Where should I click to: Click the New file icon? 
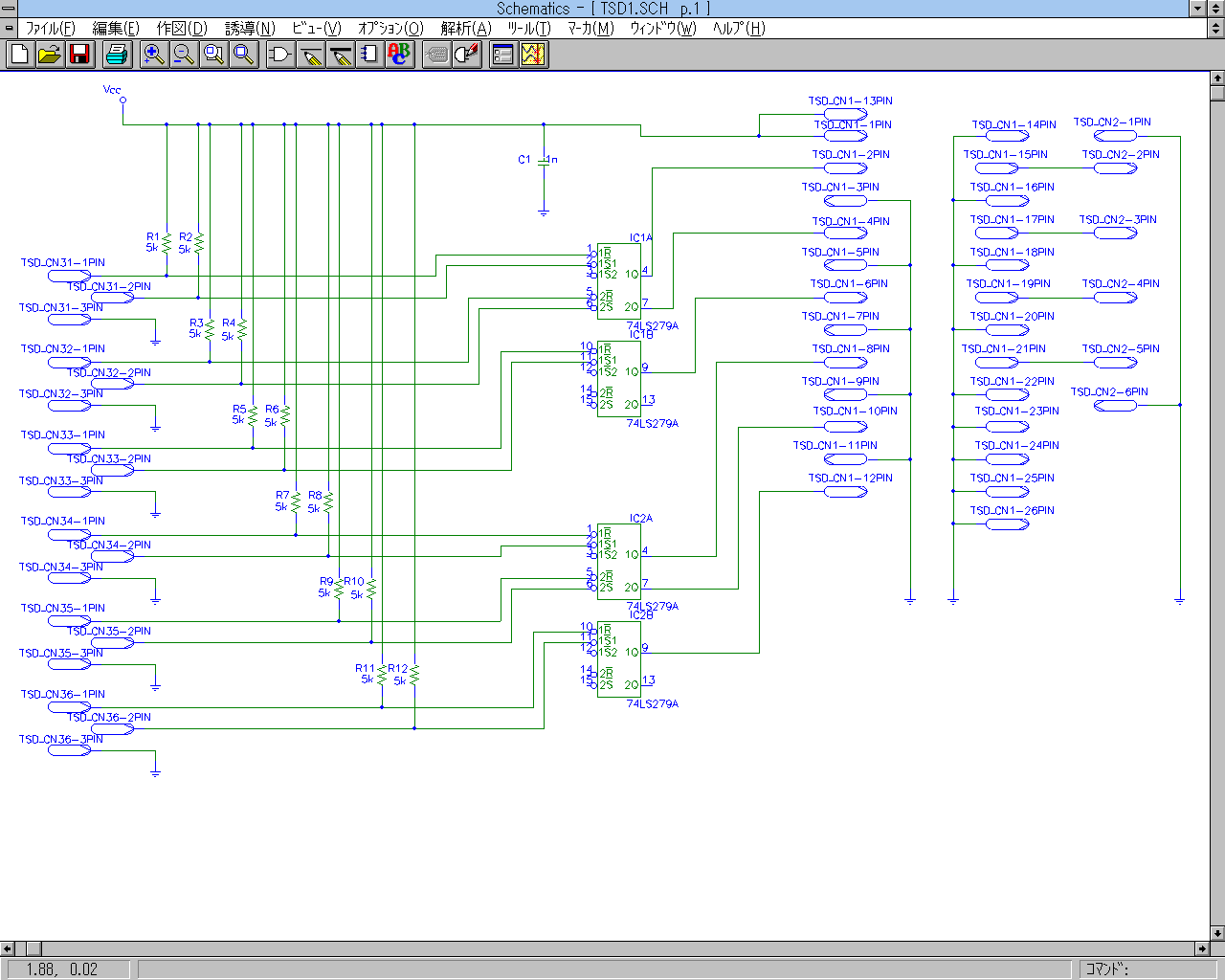coord(19,55)
